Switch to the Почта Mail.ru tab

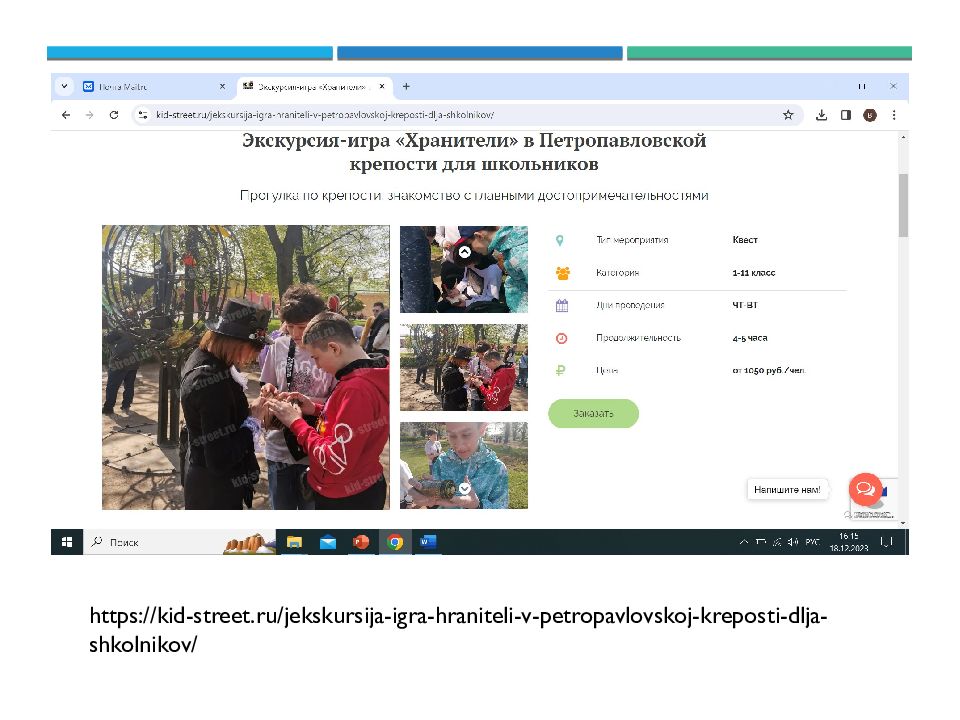(x=150, y=87)
